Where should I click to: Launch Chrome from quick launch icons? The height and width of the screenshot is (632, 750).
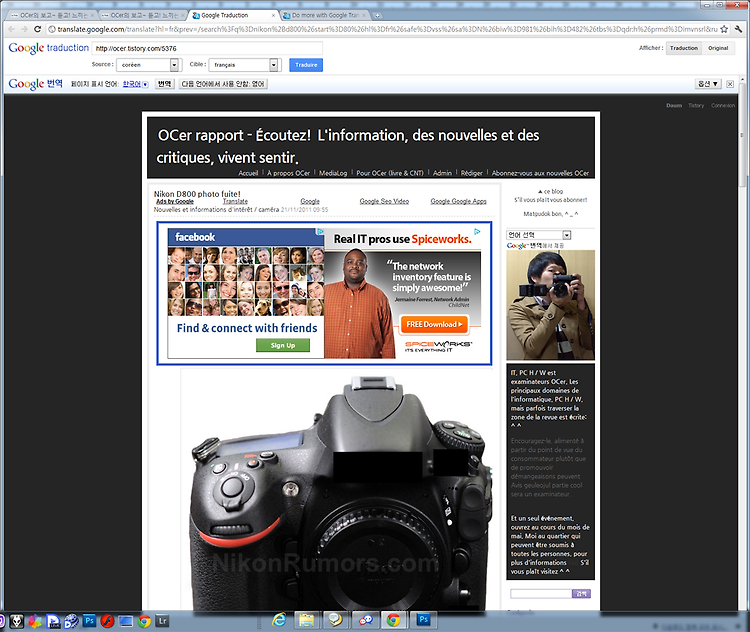[144, 621]
